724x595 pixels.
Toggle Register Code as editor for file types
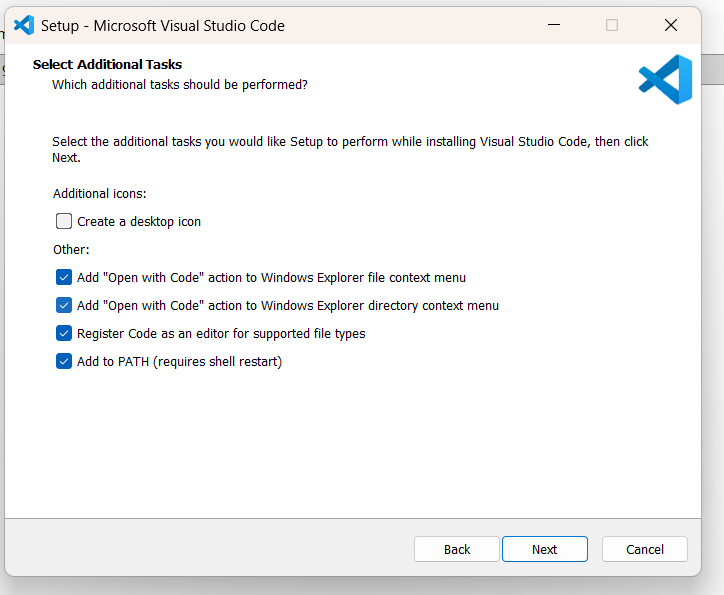coord(64,333)
